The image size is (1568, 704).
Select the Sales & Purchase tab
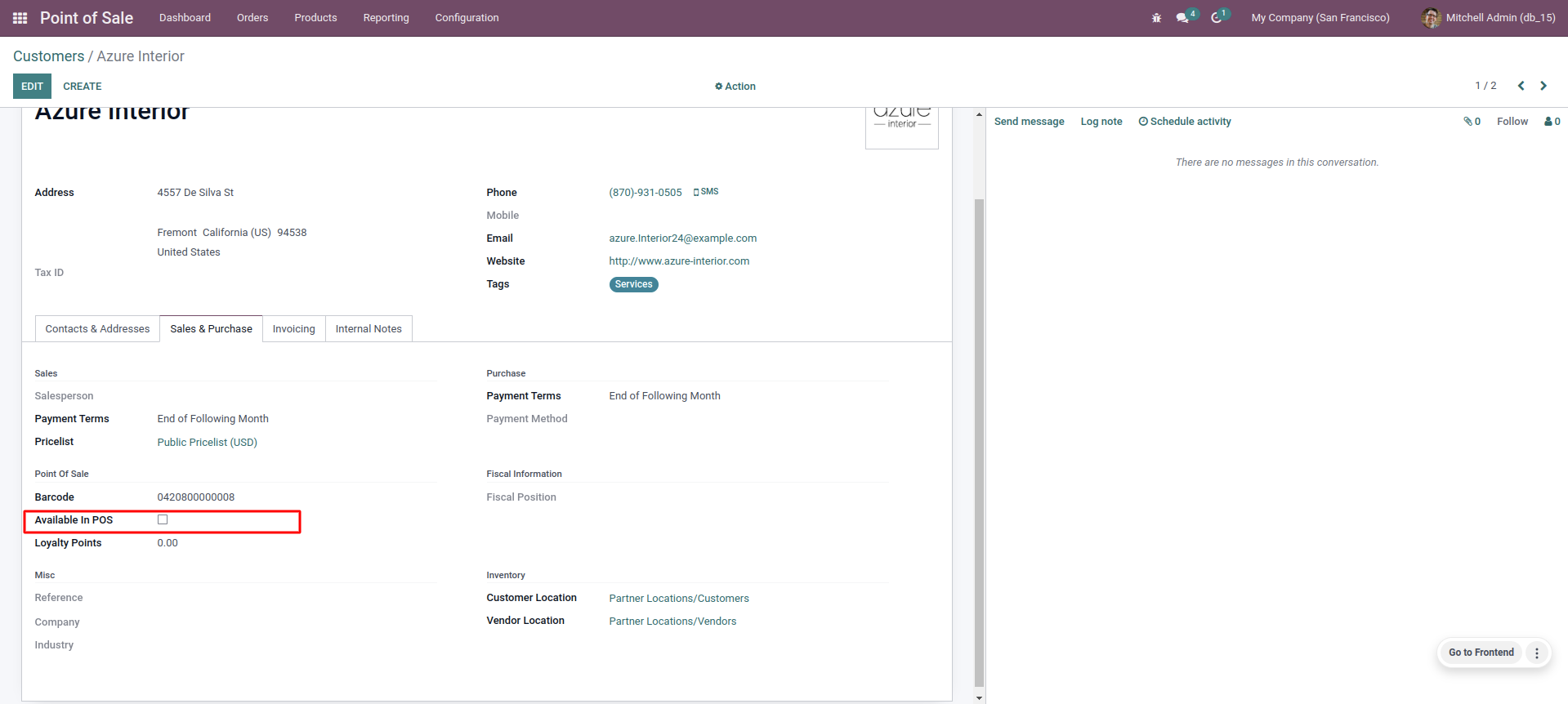click(212, 329)
